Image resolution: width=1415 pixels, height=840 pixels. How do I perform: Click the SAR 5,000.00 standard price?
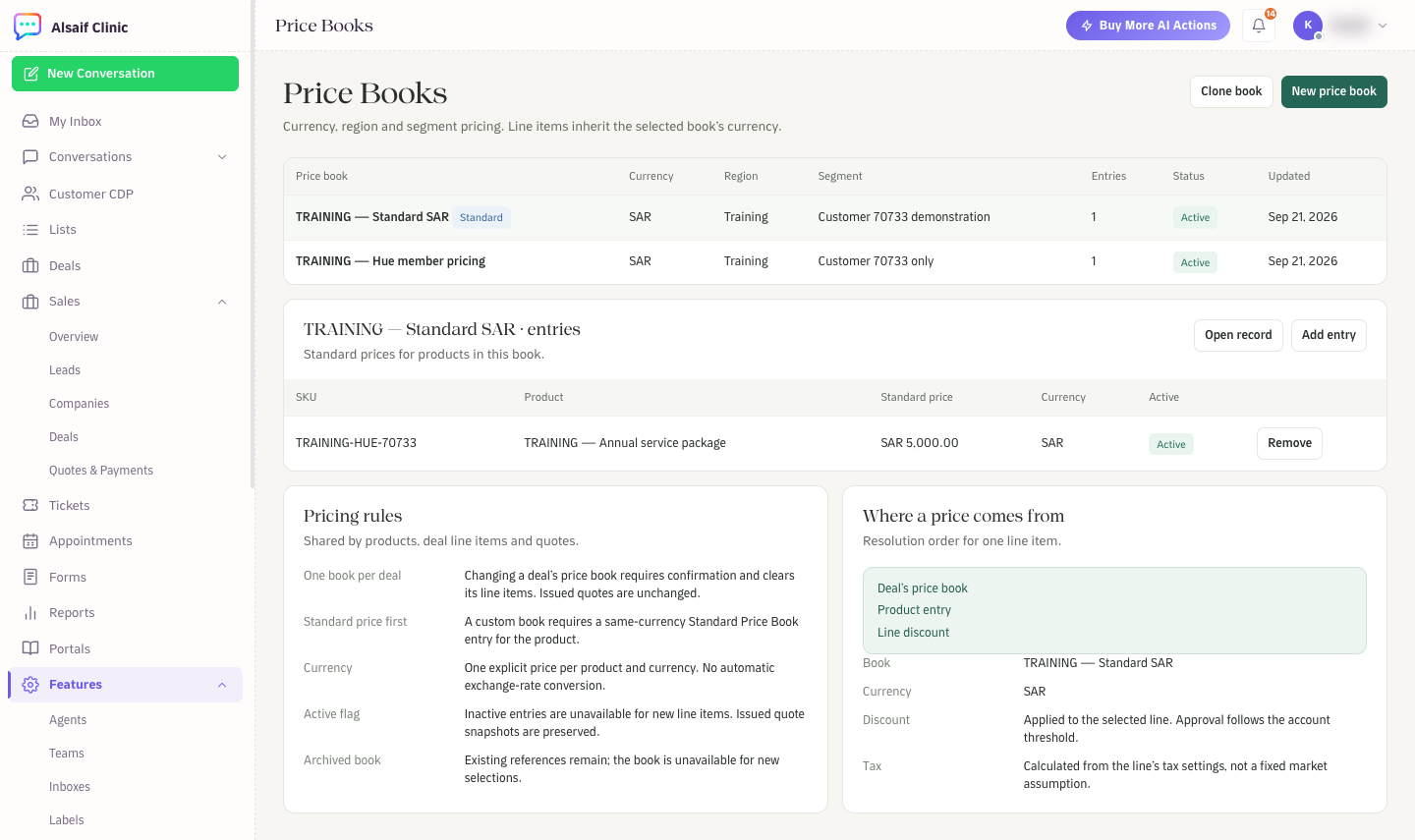coord(920,443)
